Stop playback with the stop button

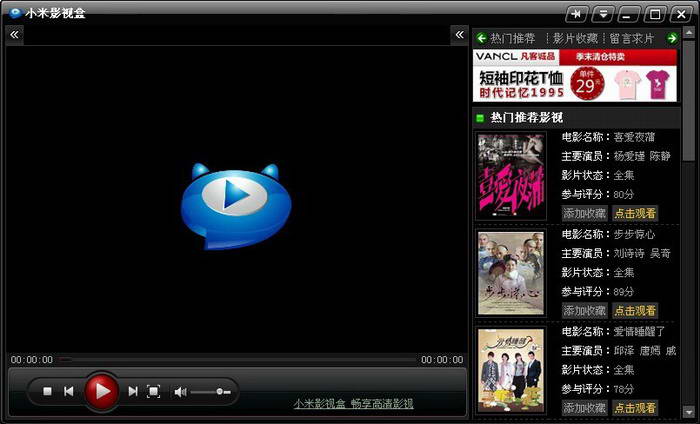(x=47, y=391)
